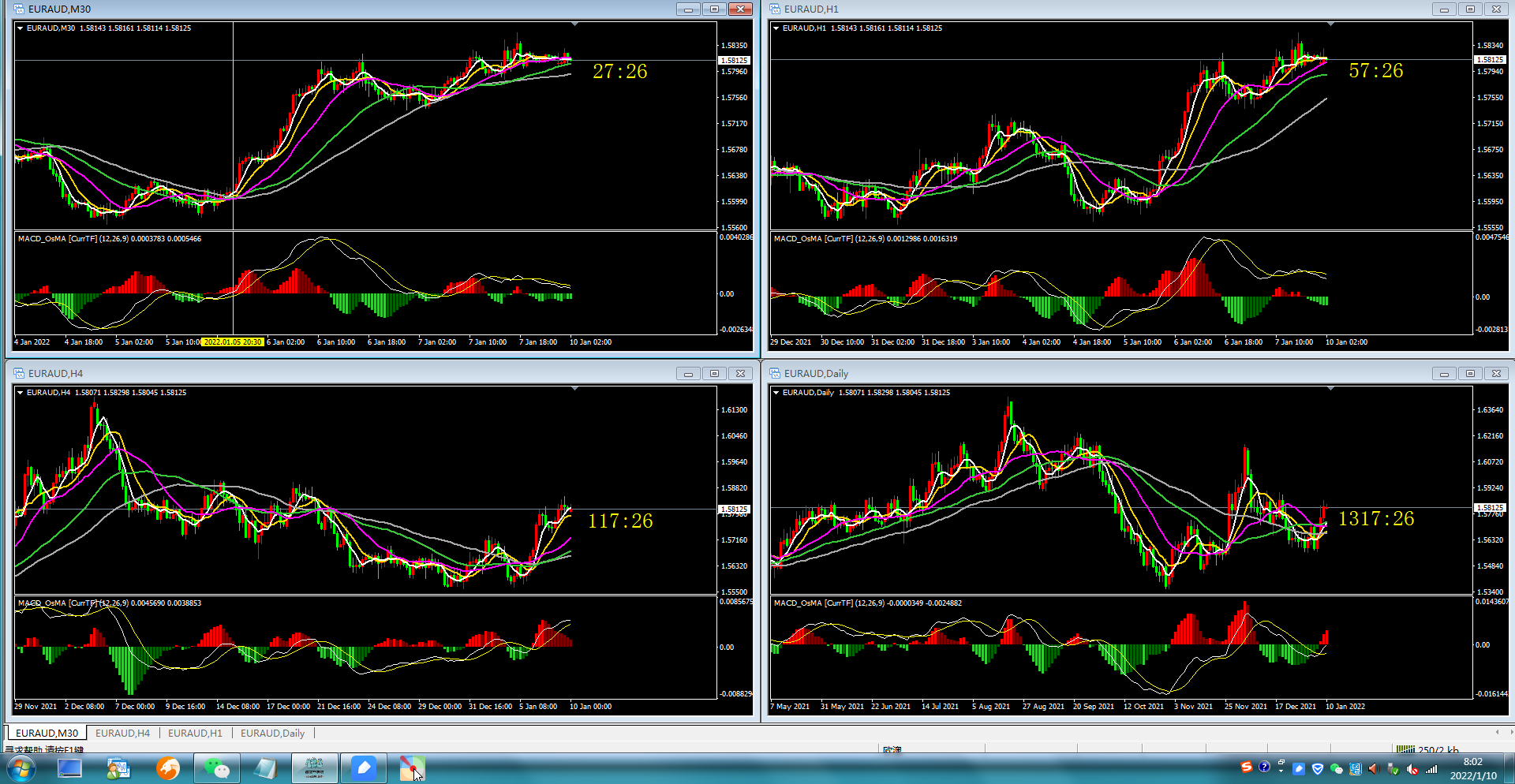The height and width of the screenshot is (784, 1515).
Task: Click the EURAUD,M30 window title icon
Action: pyautogui.click(x=19, y=9)
